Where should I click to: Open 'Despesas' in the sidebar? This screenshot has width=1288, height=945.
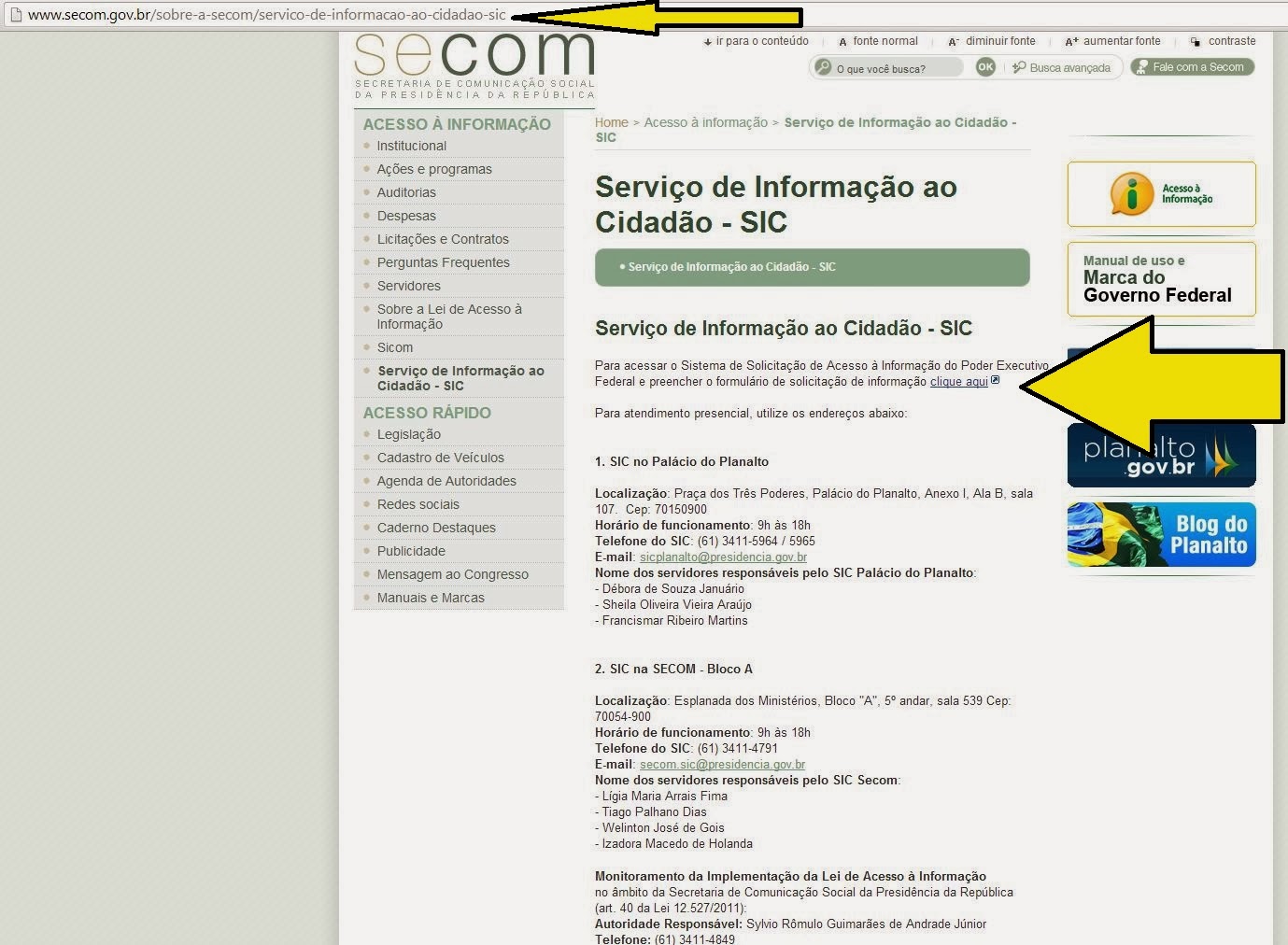coord(406,216)
